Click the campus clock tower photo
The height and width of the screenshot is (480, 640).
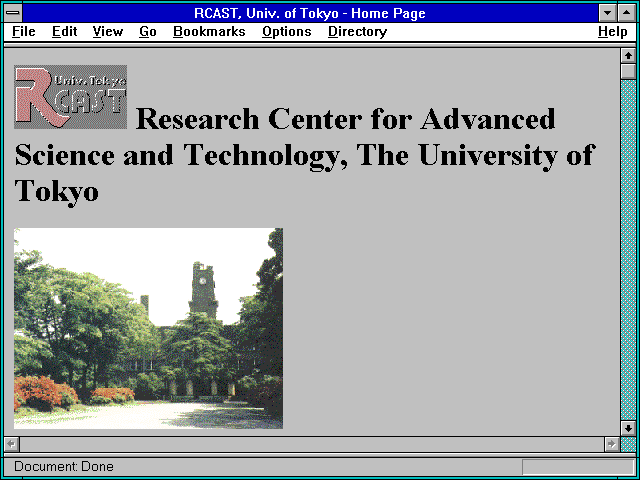[x=148, y=328]
